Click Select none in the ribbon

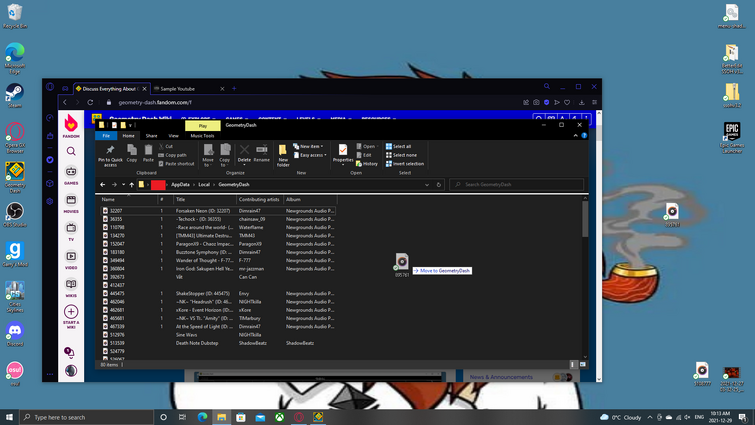pyautogui.click(x=401, y=155)
